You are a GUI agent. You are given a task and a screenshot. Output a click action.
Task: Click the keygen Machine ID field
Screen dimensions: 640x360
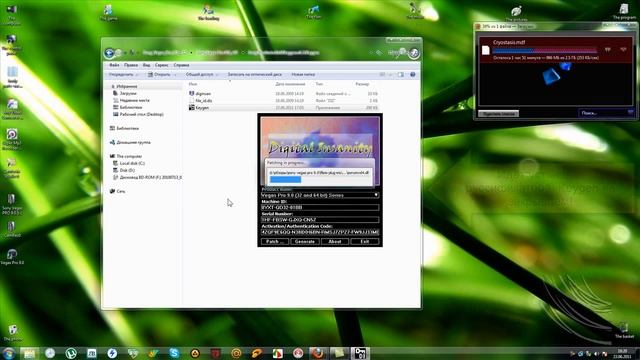(x=320, y=207)
